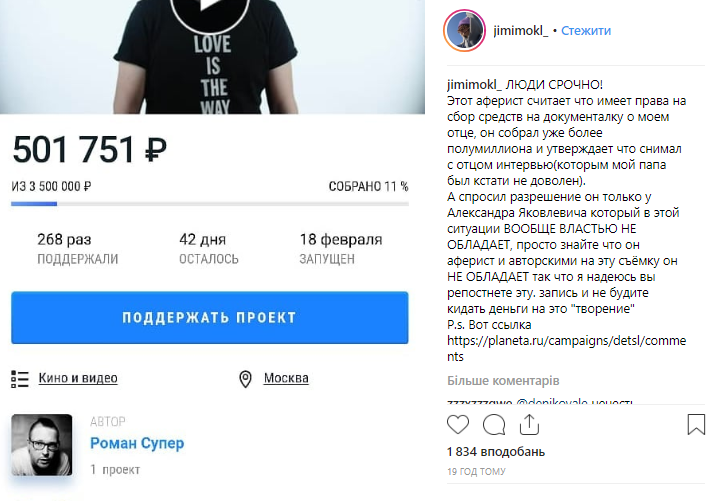Click the Поддержать проект button
709x501 pixels.
(210, 317)
